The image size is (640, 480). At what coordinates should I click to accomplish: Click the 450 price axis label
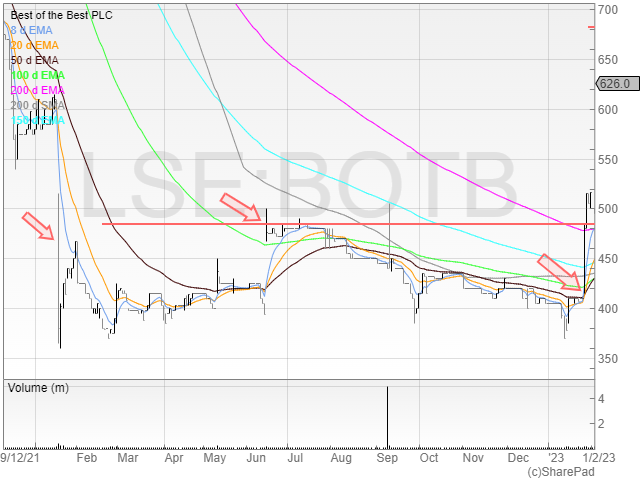coord(608,259)
